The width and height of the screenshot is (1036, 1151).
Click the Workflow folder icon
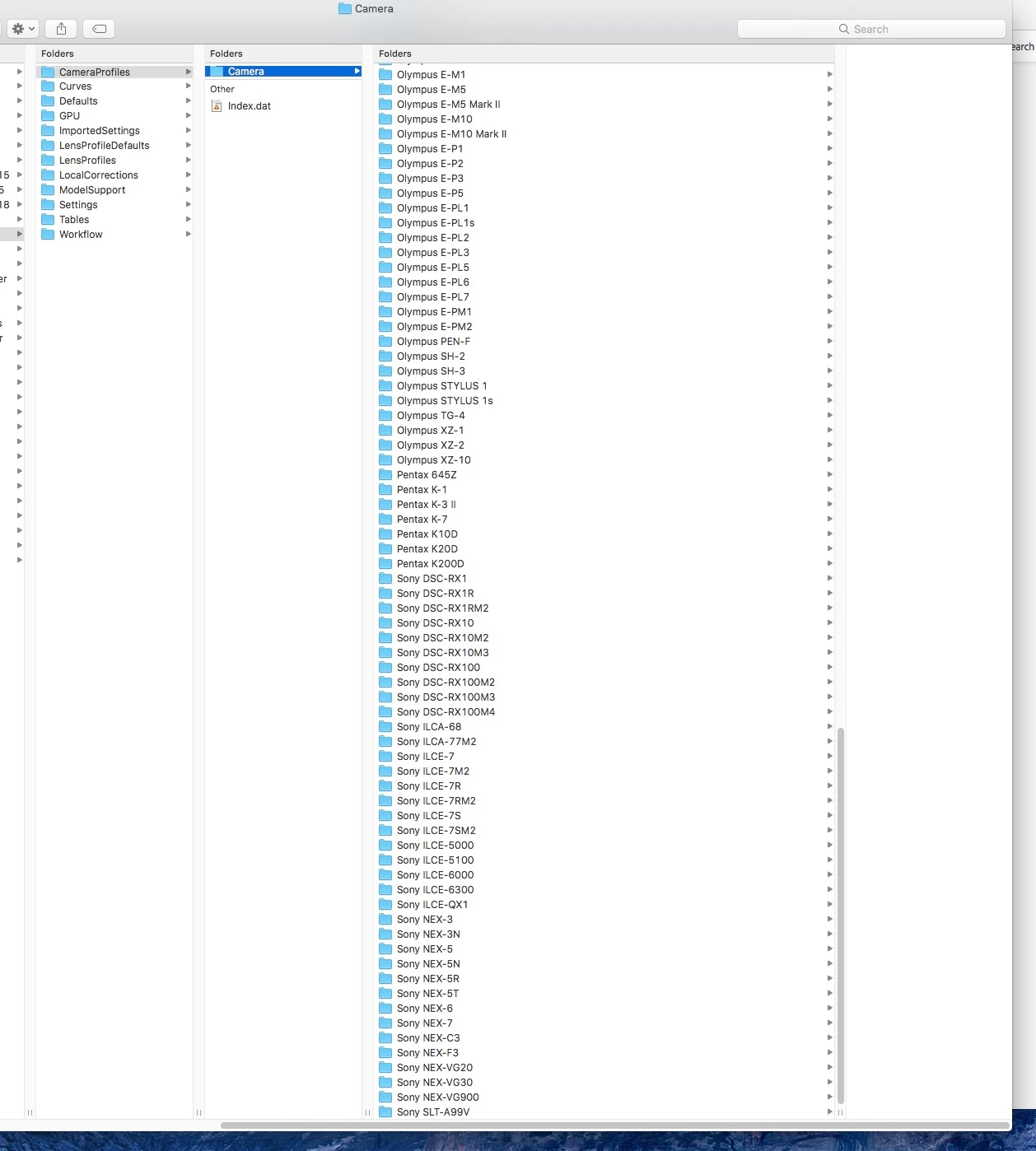[x=48, y=235]
